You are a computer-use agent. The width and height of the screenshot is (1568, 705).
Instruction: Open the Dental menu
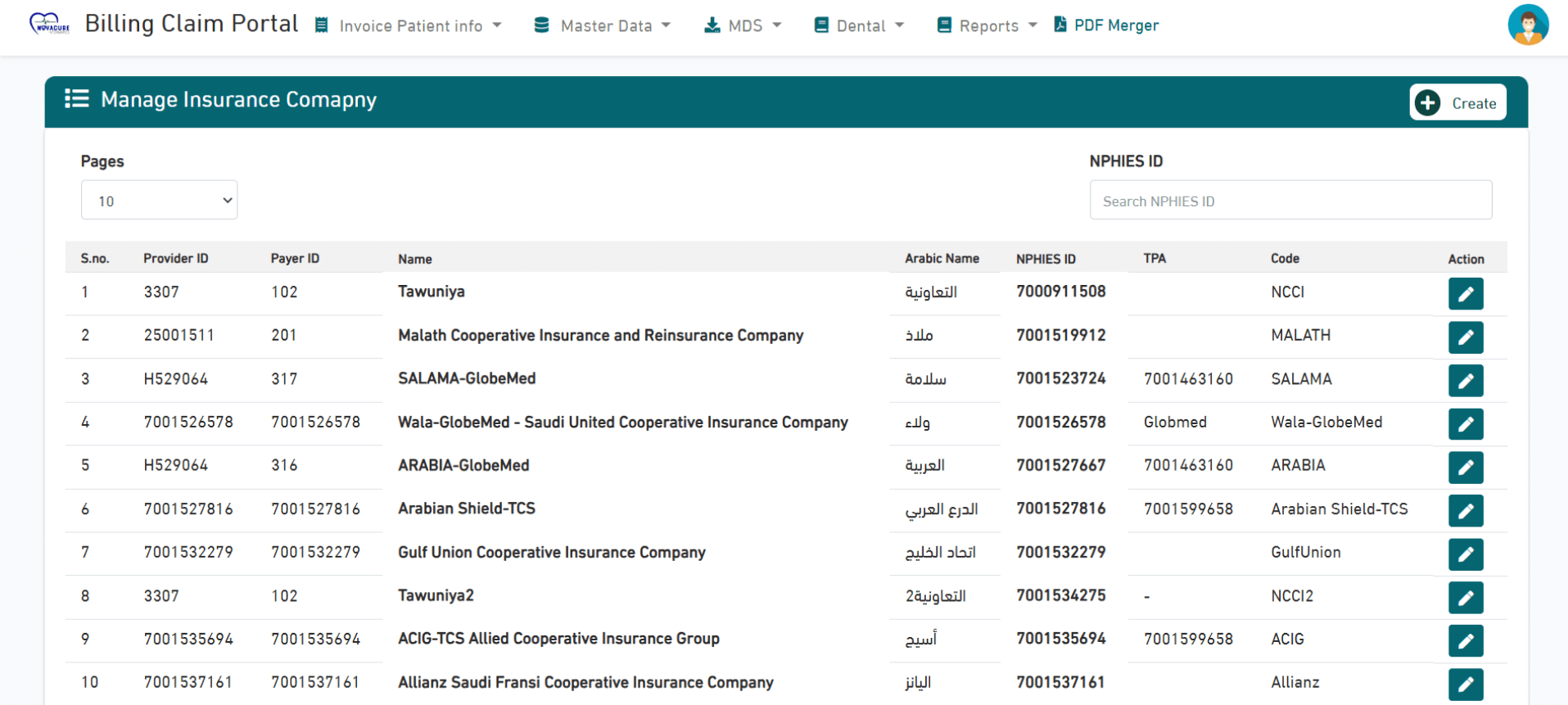(859, 25)
